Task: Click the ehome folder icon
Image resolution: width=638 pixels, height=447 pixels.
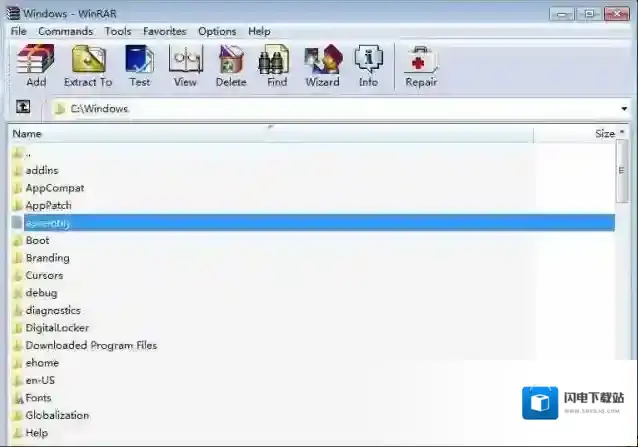Action: pos(17,363)
